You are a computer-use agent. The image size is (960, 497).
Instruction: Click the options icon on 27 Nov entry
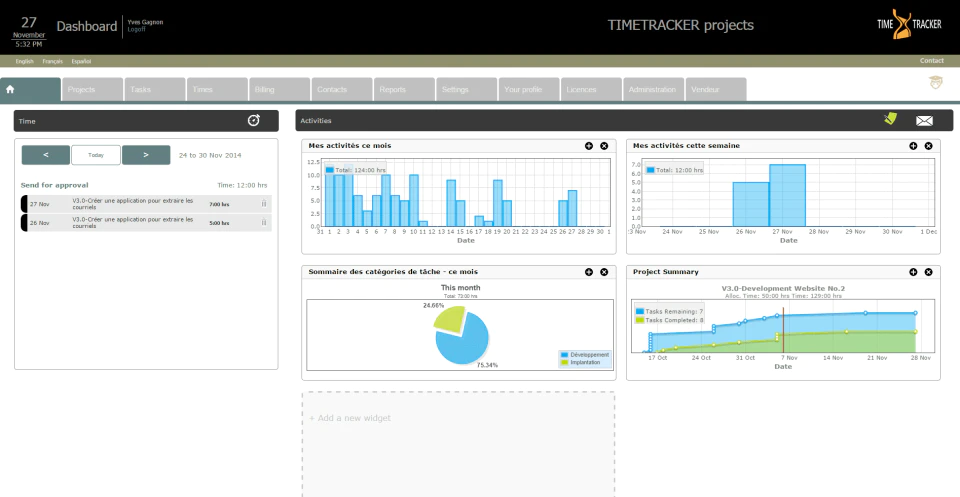(264, 204)
